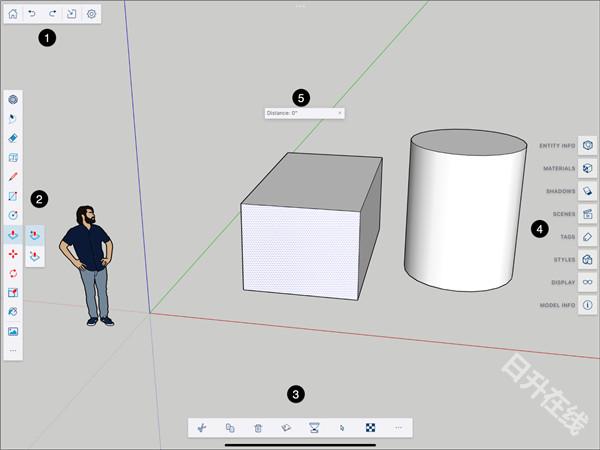Choose the upper Push/Pull variant in flyout
This screenshot has width=600, height=450.
pos(35,235)
